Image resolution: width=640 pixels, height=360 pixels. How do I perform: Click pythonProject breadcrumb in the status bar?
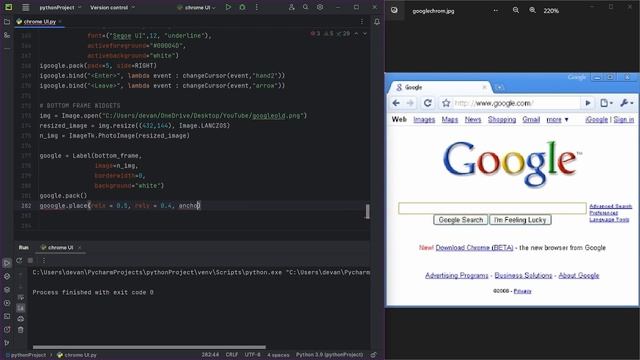click(26, 355)
